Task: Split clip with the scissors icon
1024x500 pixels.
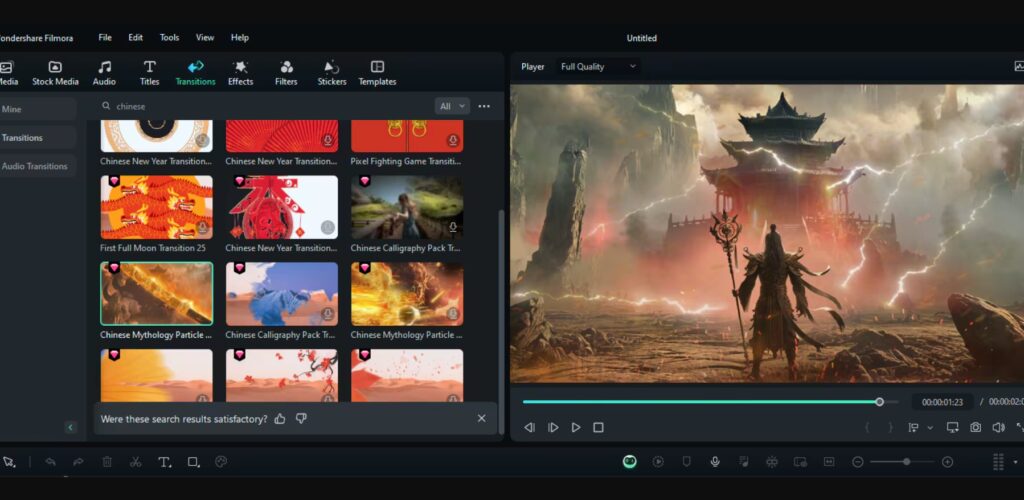Action: click(135, 462)
